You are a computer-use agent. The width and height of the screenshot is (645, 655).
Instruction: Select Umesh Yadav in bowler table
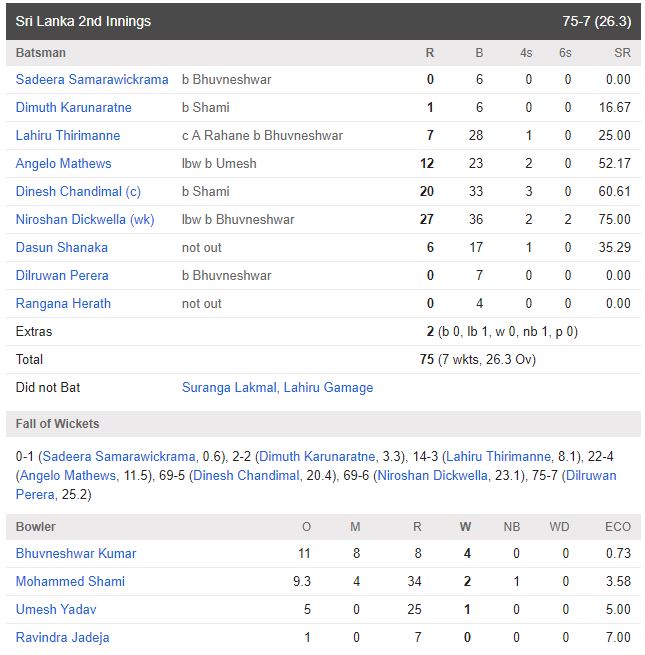56,609
